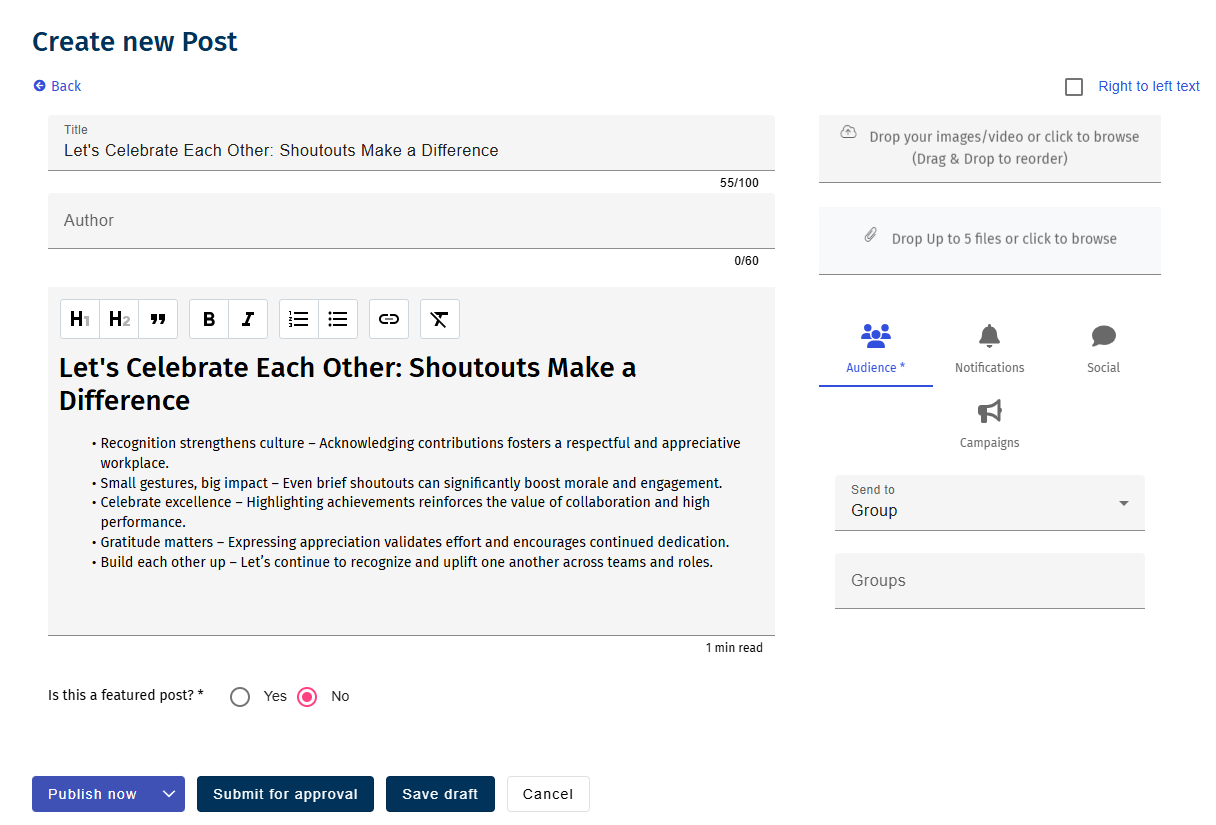Select Yes for featured post

(240, 697)
